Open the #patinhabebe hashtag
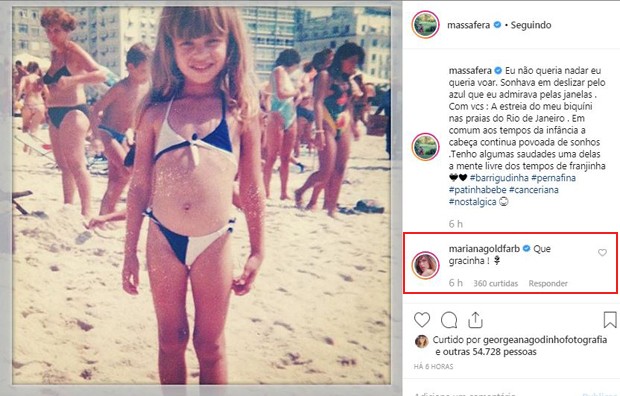Viewport: 620px width, 396px height. click(477, 190)
